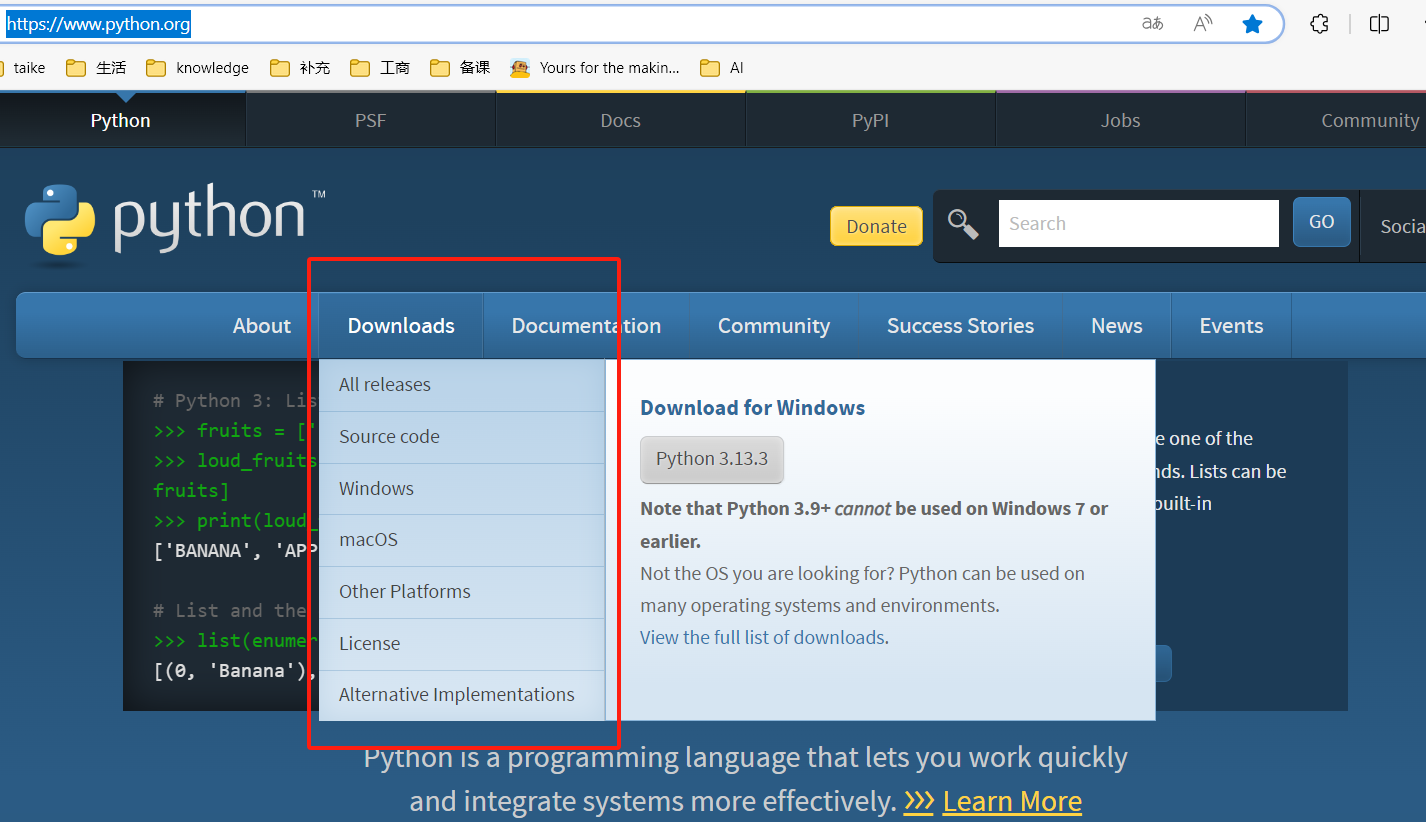
Task: Open browser Extensions puzzle icon
Action: tap(1320, 24)
